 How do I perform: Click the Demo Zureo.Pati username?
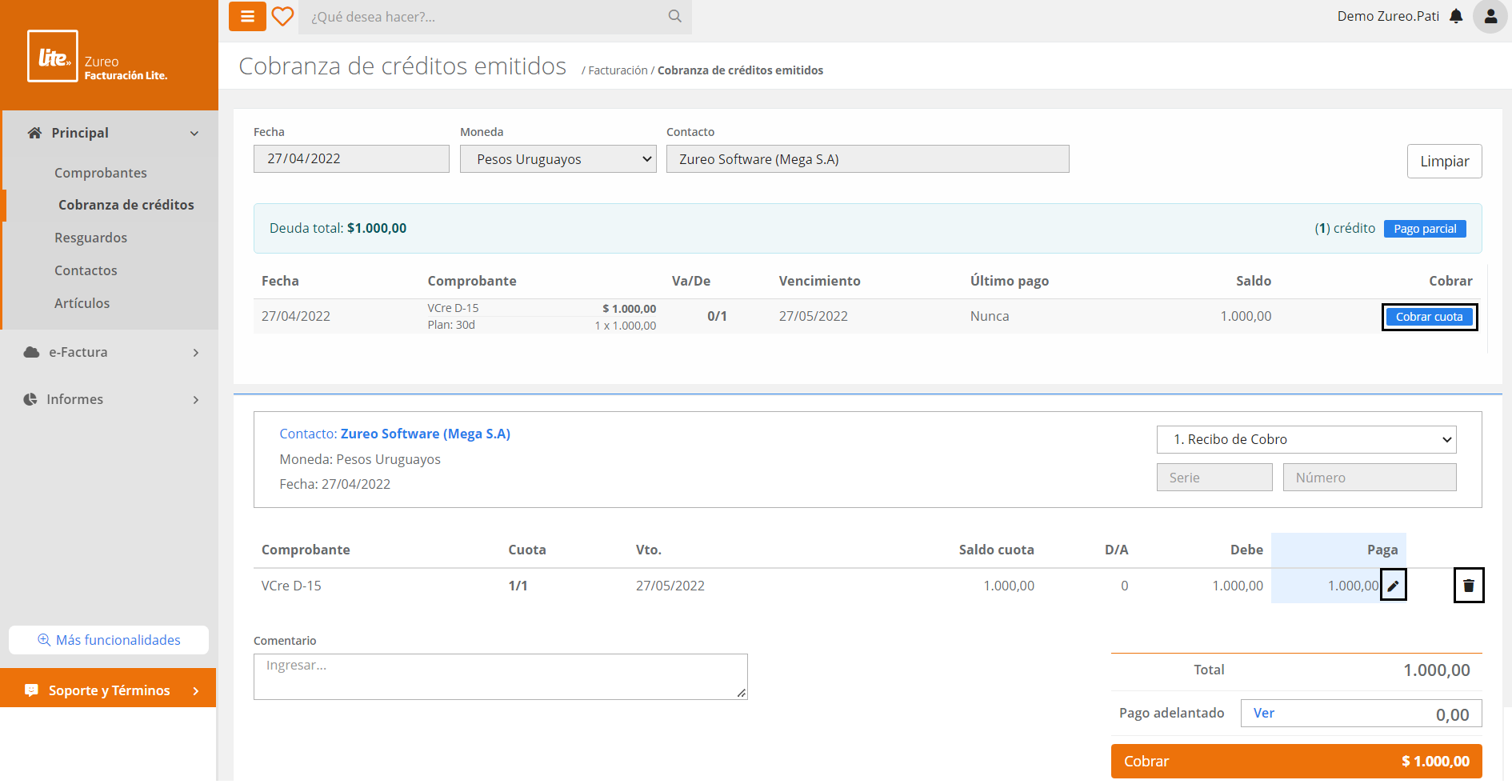1388,16
